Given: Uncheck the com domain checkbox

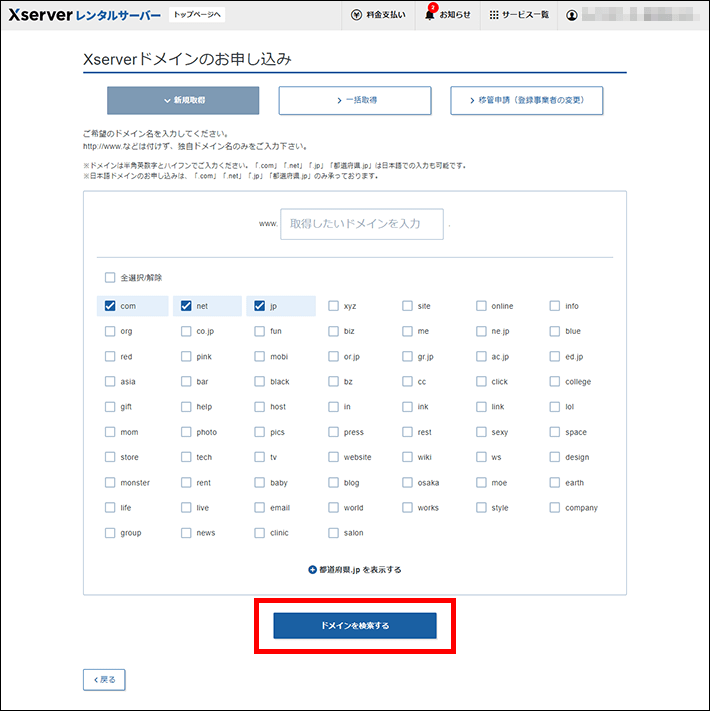Looking at the screenshot, I should (110, 306).
